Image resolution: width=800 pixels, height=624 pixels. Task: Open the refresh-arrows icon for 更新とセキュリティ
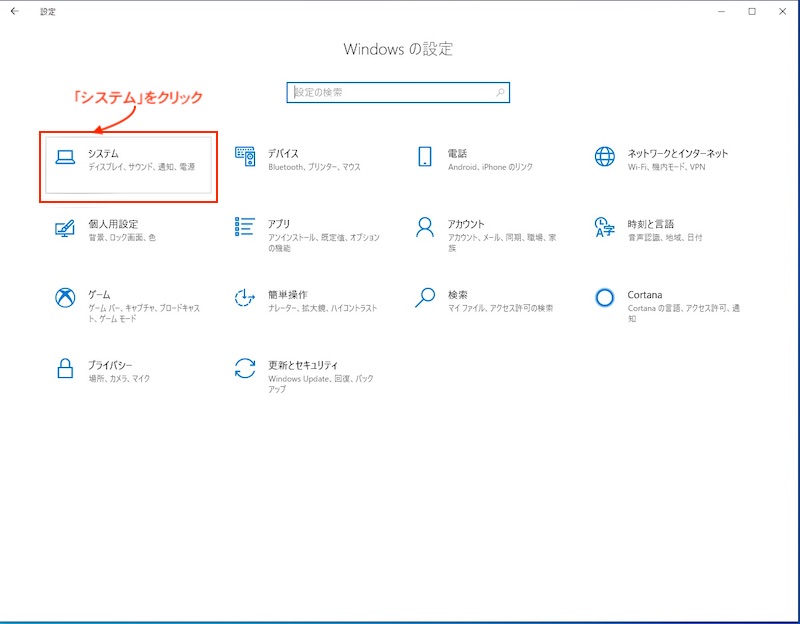(x=245, y=368)
